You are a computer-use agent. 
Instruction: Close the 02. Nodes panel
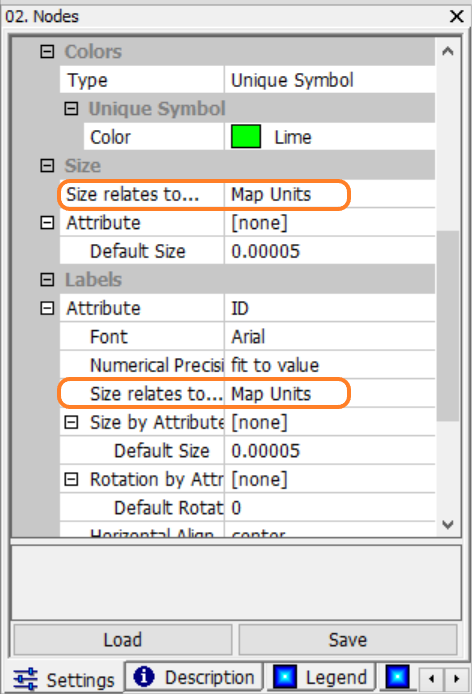tap(457, 16)
